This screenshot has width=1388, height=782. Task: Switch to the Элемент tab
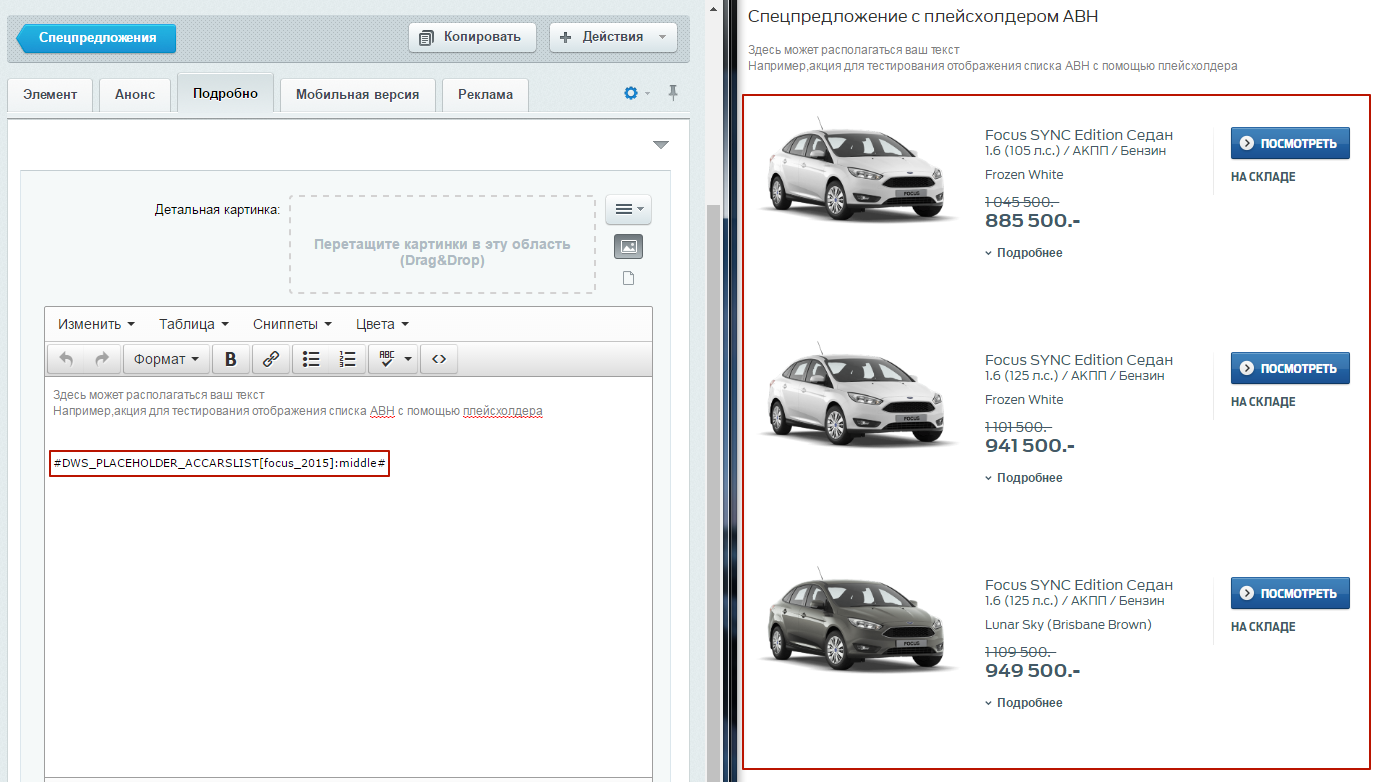50,94
